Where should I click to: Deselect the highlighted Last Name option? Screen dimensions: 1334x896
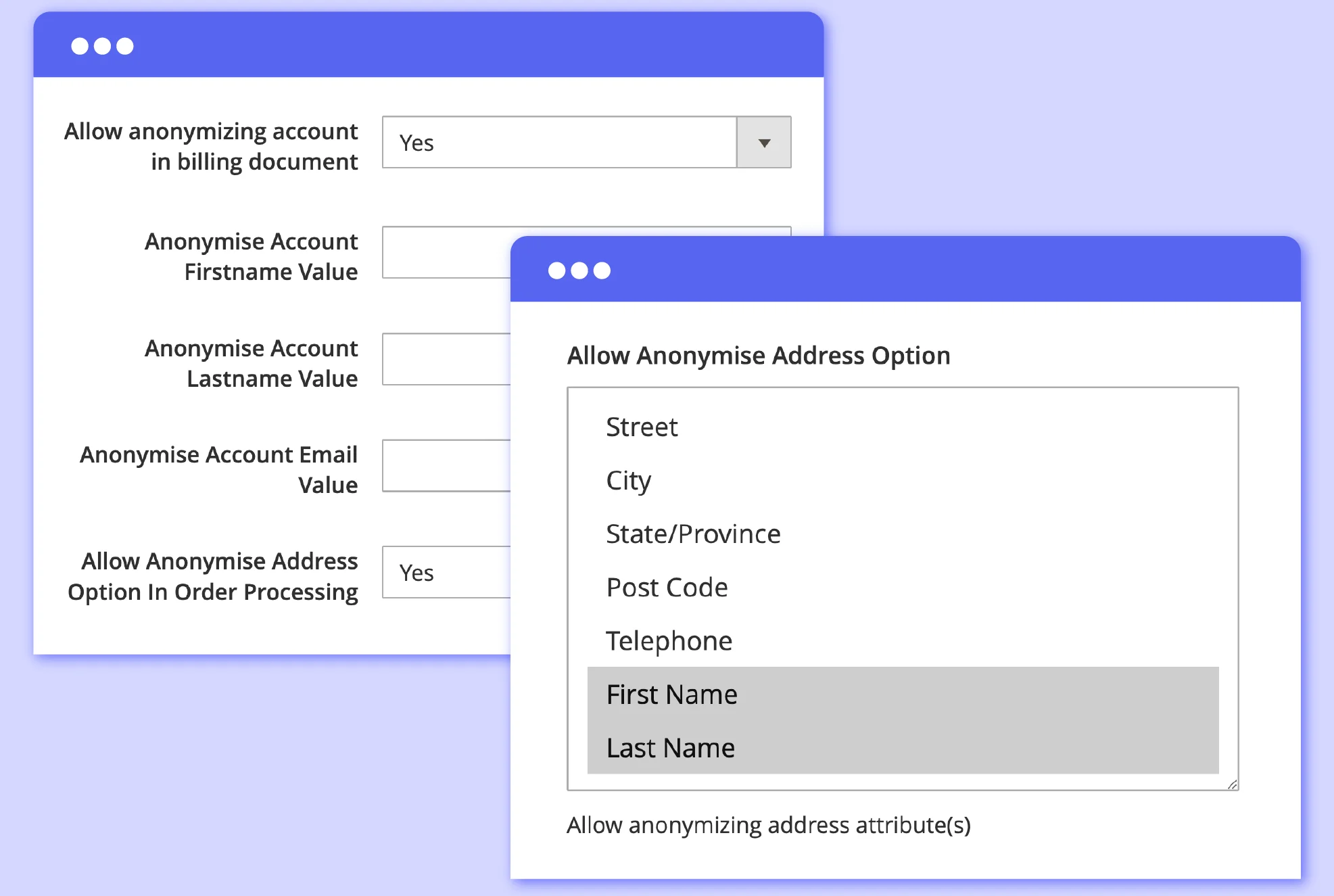(x=670, y=748)
